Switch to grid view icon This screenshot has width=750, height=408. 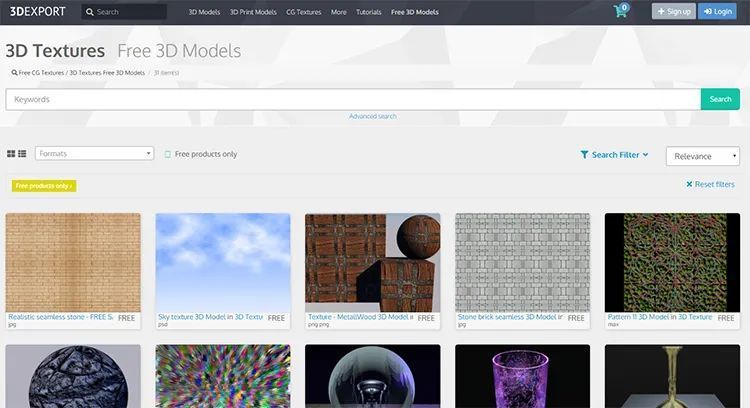click(11, 154)
